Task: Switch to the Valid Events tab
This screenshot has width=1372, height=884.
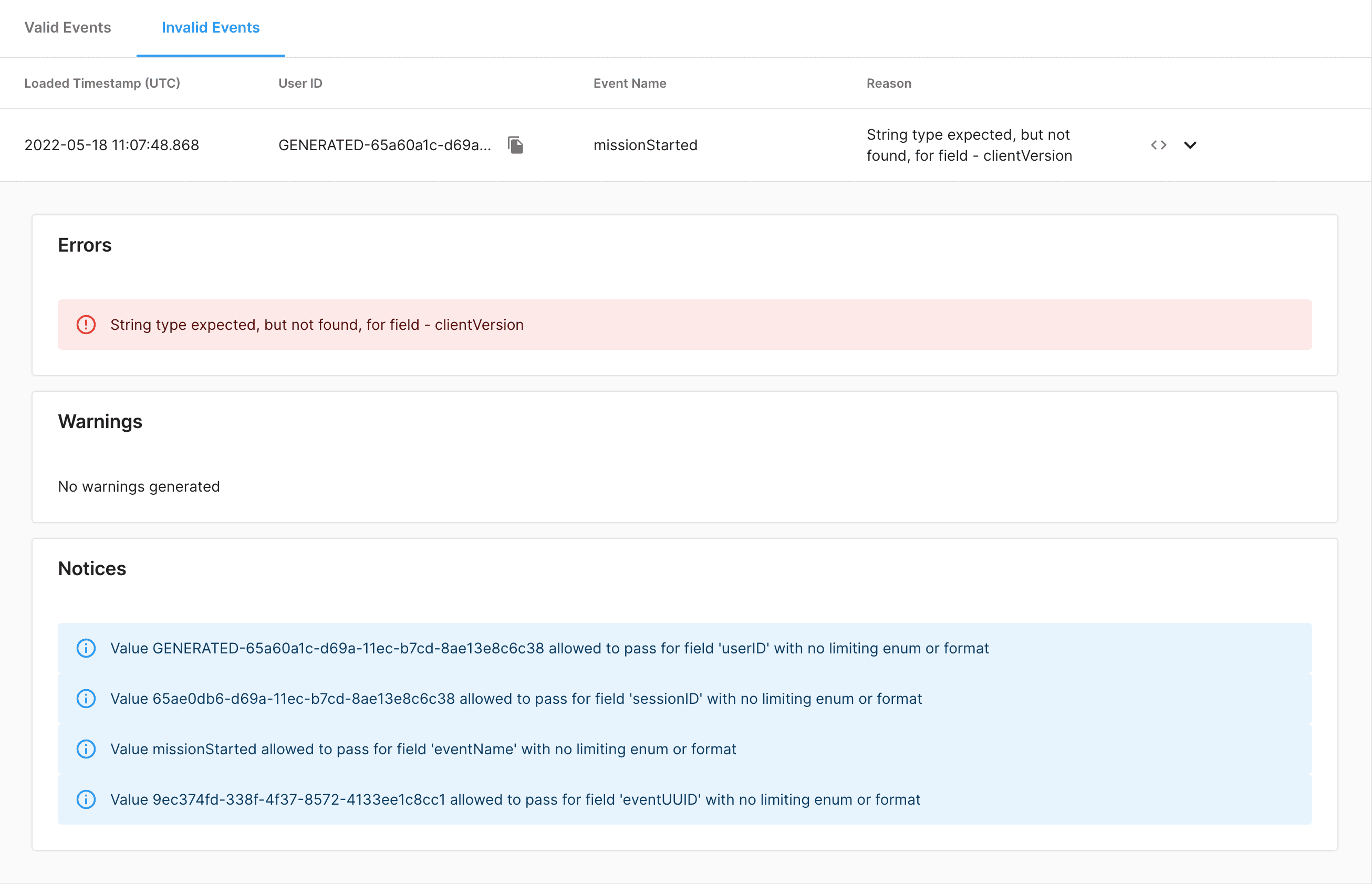Action: [x=68, y=27]
